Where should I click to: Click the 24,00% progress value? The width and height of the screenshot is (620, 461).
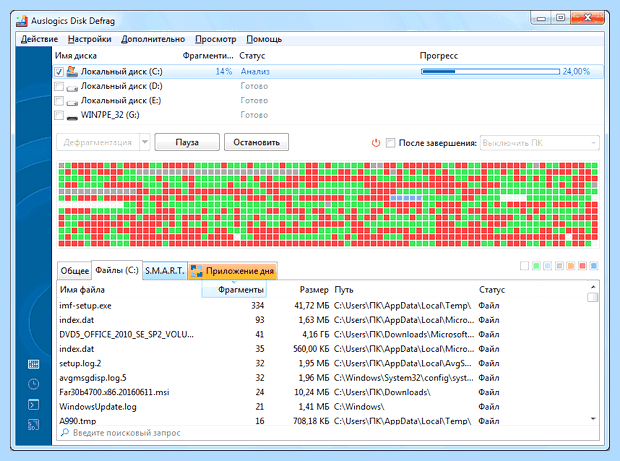576,72
